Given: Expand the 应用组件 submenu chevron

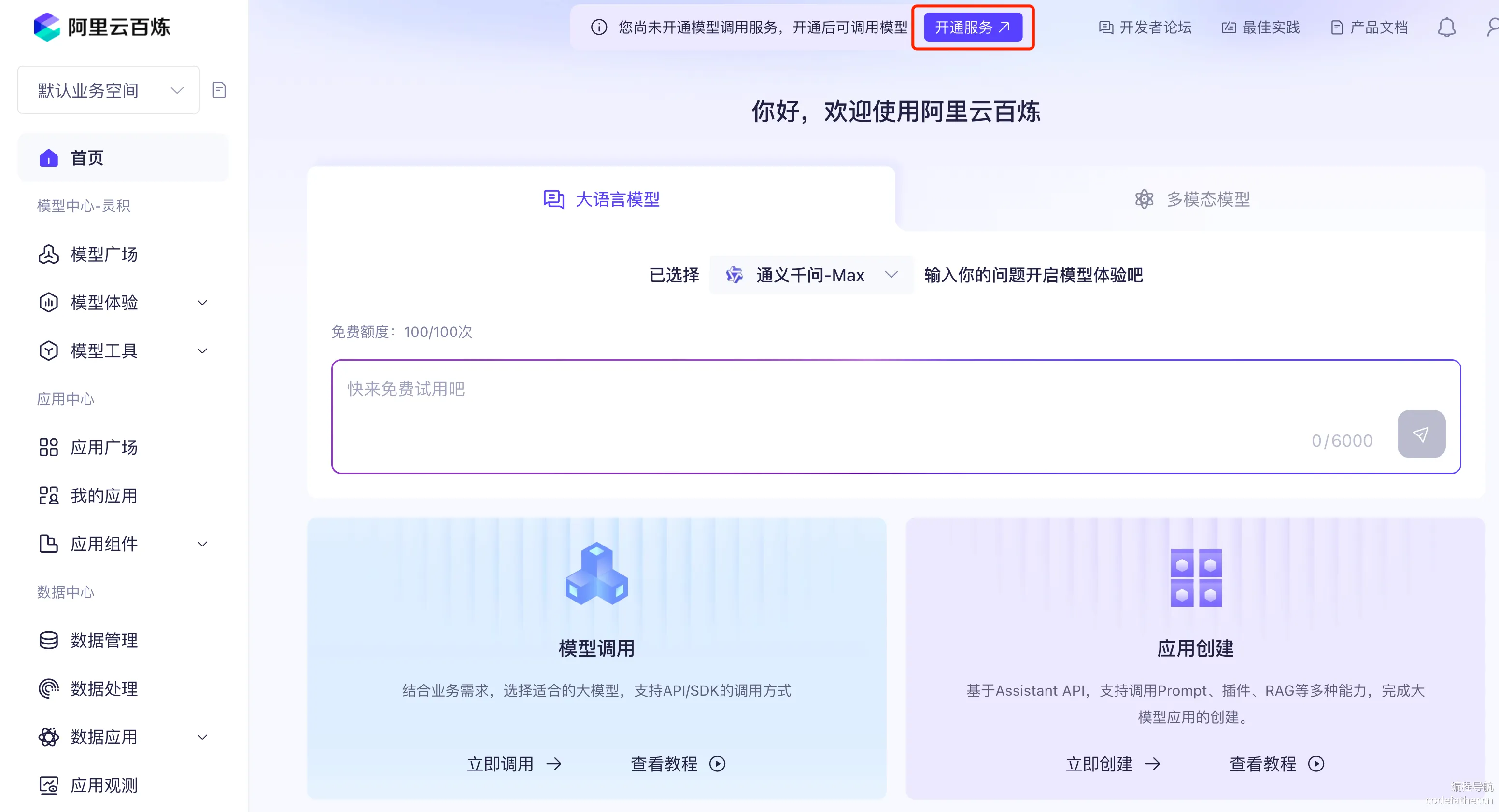Looking at the screenshot, I should pos(202,544).
